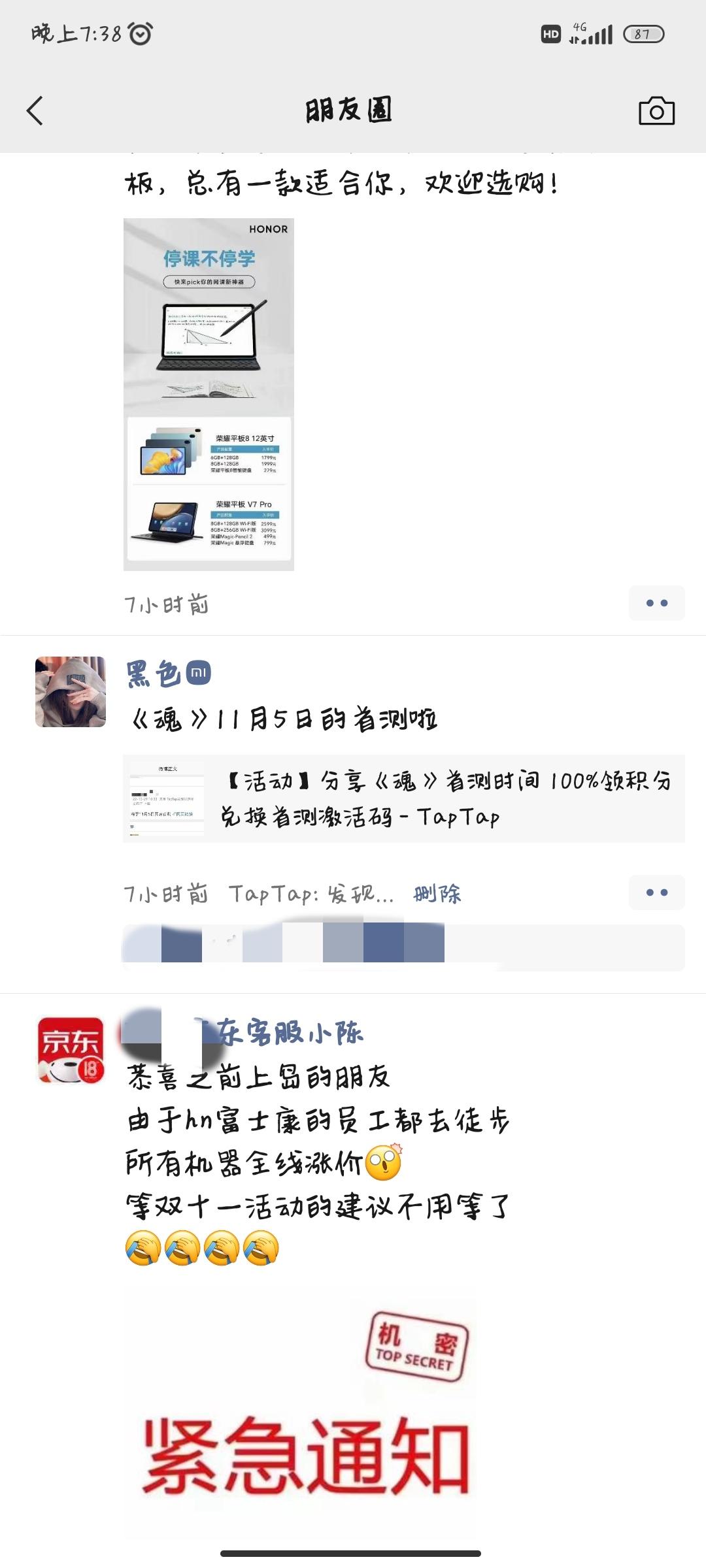Tap the battery indicator in status bar
706x1568 pixels.
tap(643, 34)
